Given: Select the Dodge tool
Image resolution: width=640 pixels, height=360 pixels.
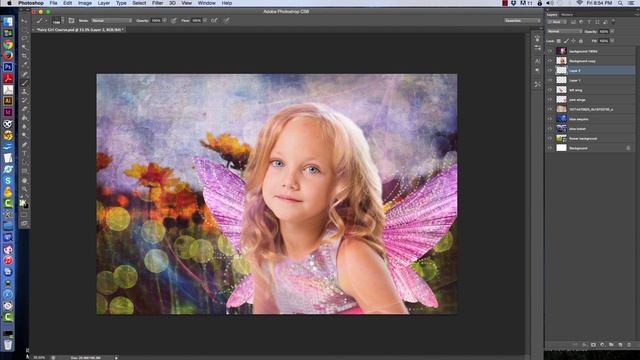Looking at the screenshot, I should pos(24,136).
